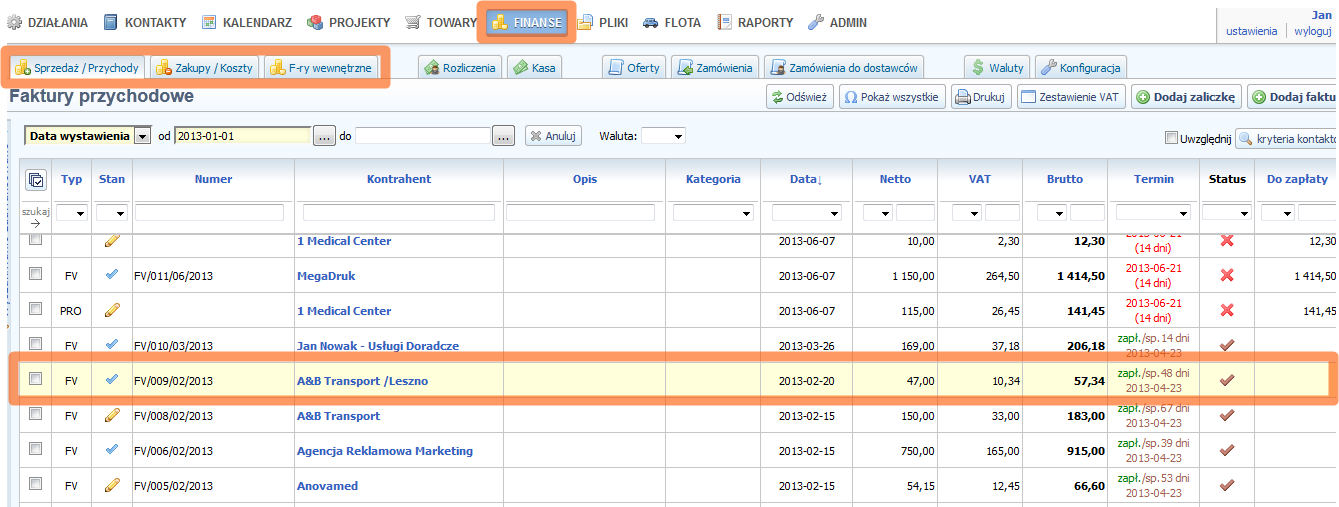Screen dimensions: 1339x507
Task: Open the Waluty currencies section
Action: tap(996, 68)
